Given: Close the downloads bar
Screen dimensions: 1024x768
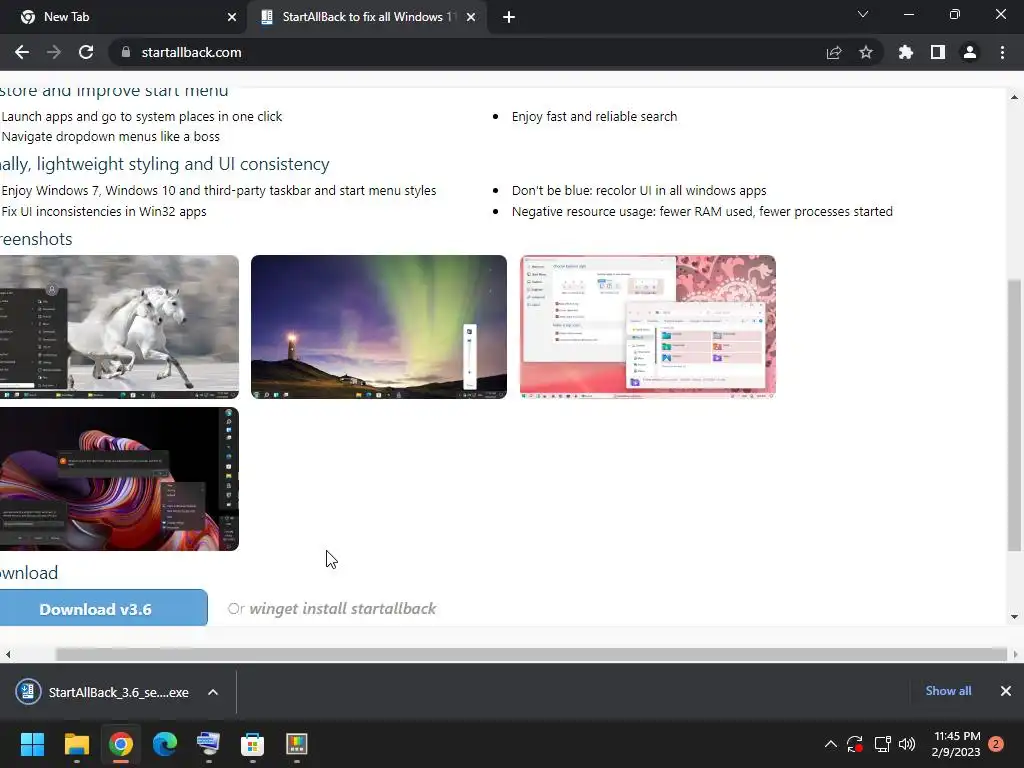Looking at the screenshot, I should point(1006,691).
